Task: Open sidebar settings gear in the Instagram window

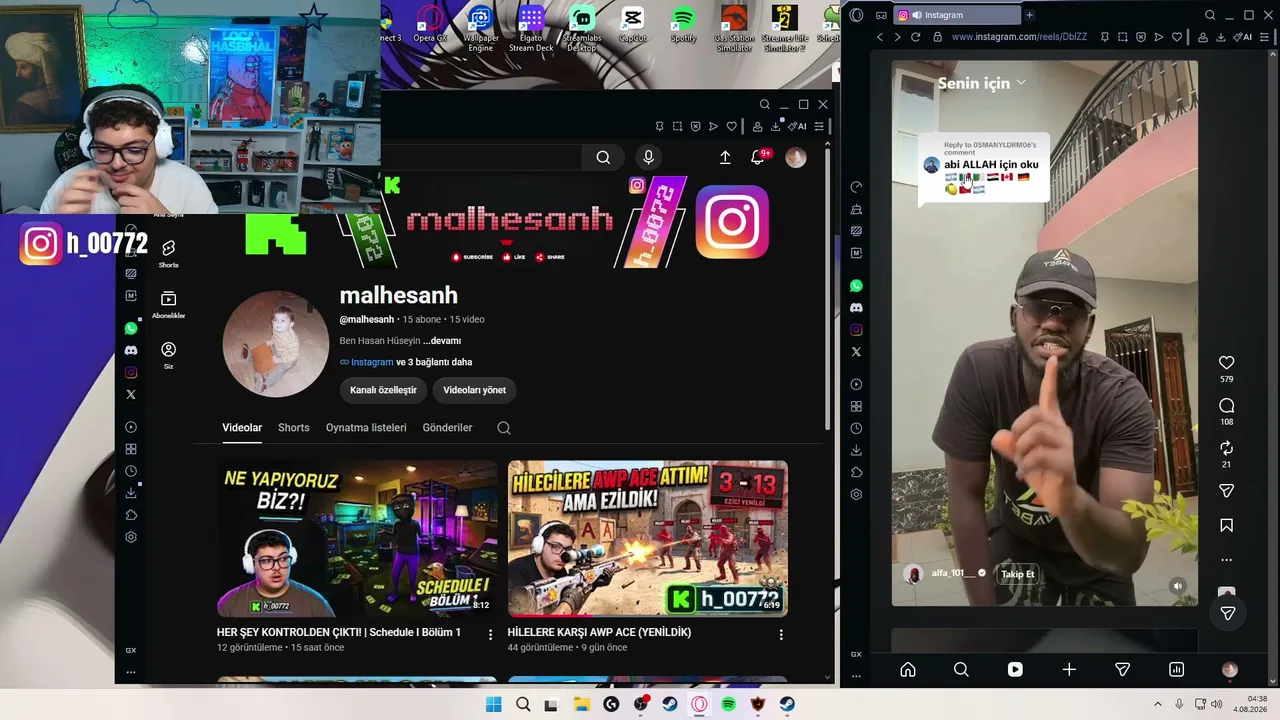Action: coord(856,494)
